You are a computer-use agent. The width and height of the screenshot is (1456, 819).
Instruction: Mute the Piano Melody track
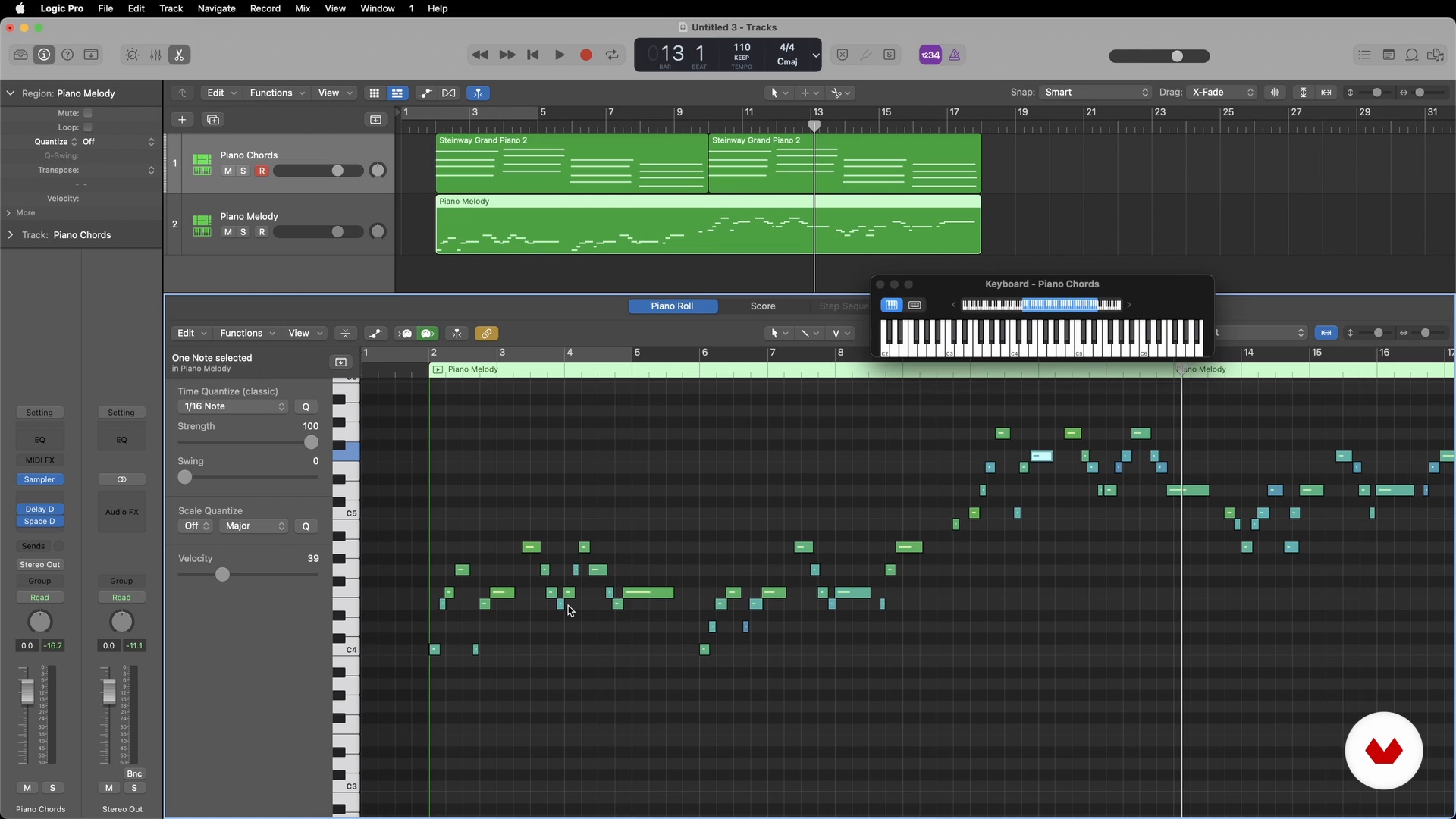(x=227, y=232)
